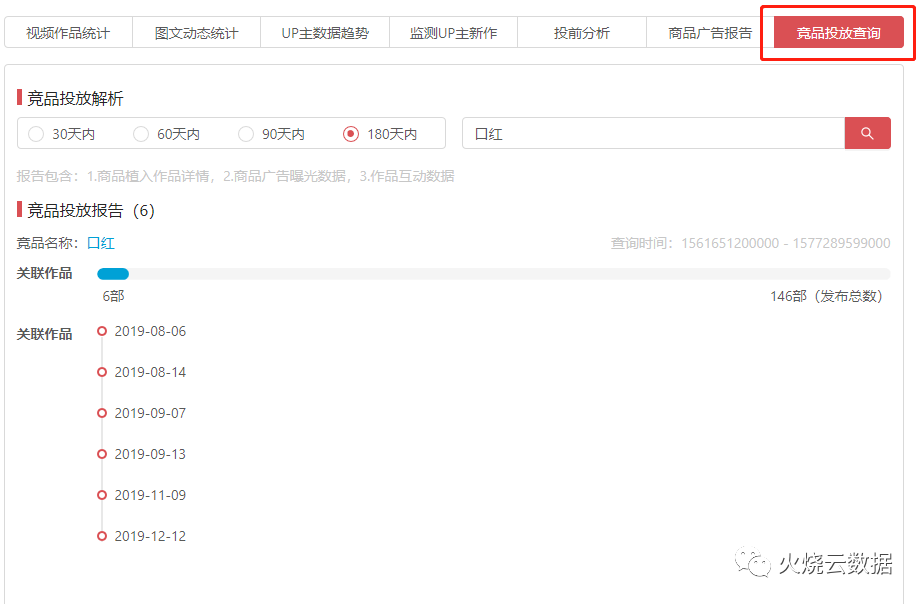Select the 2019-11-09 timeline marker
Screen dimensions: 922x604
(102, 495)
